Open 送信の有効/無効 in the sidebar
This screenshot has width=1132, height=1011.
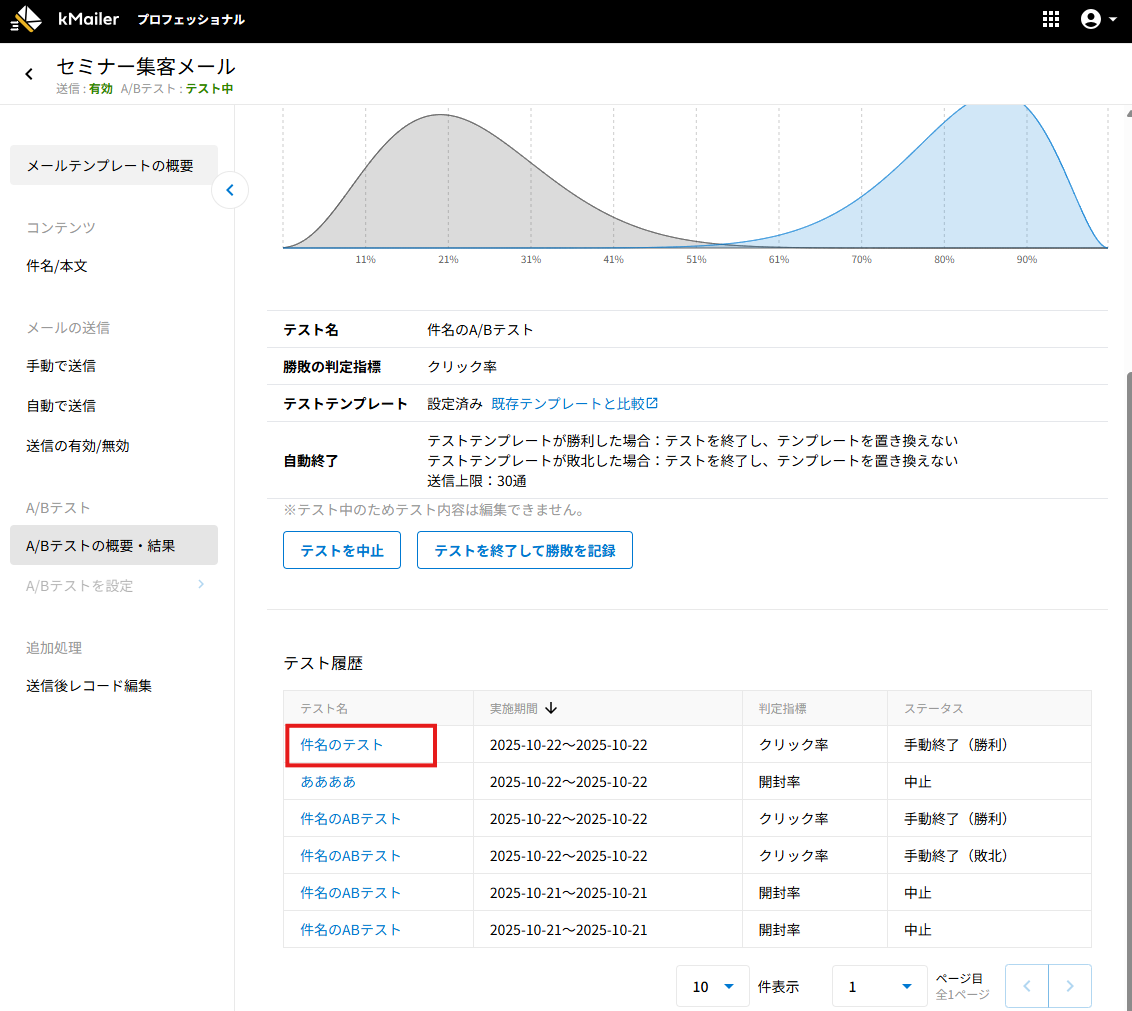point(78,446)
